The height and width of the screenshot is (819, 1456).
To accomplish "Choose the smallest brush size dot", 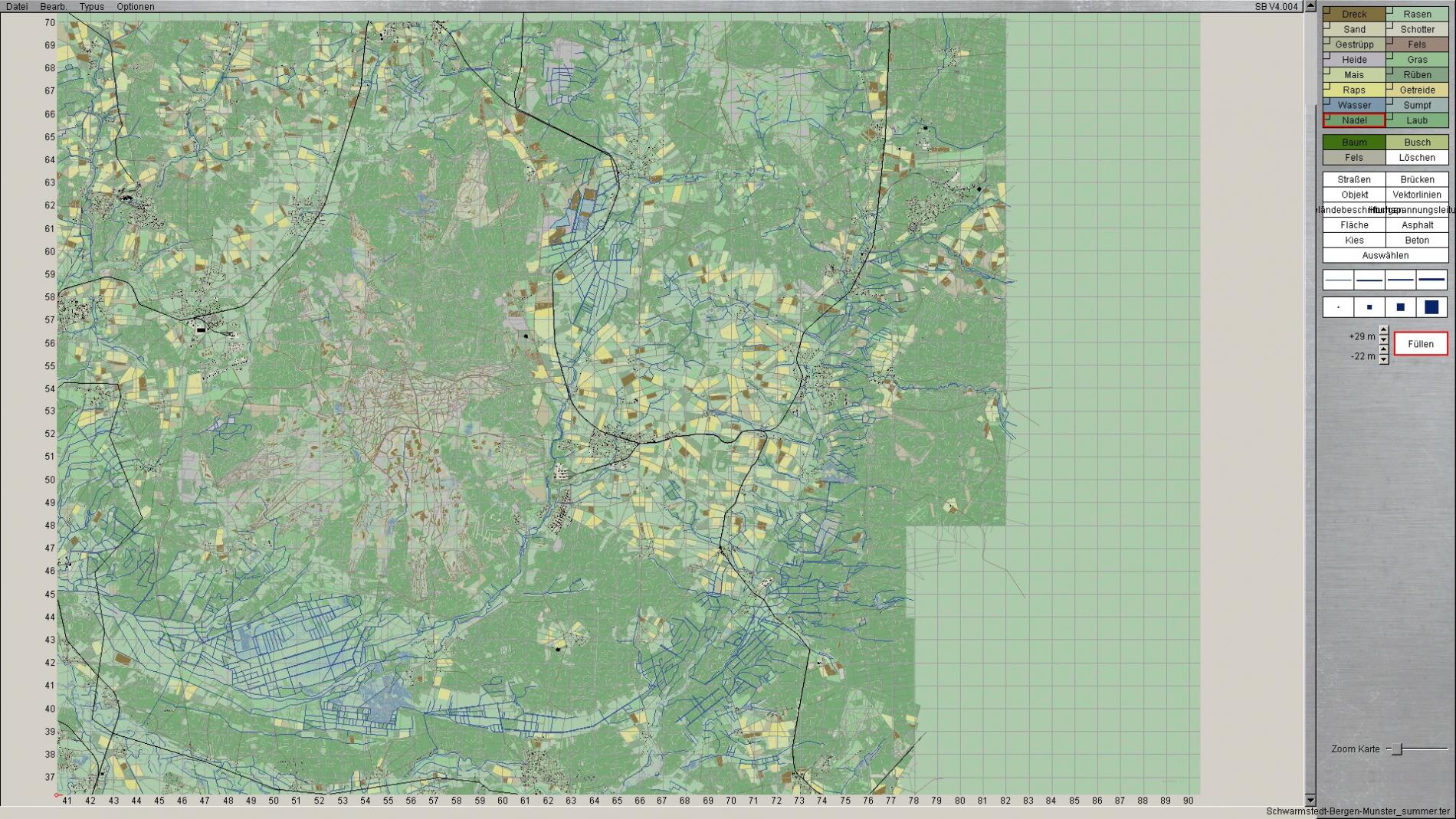I will [x=1338, y=307].
